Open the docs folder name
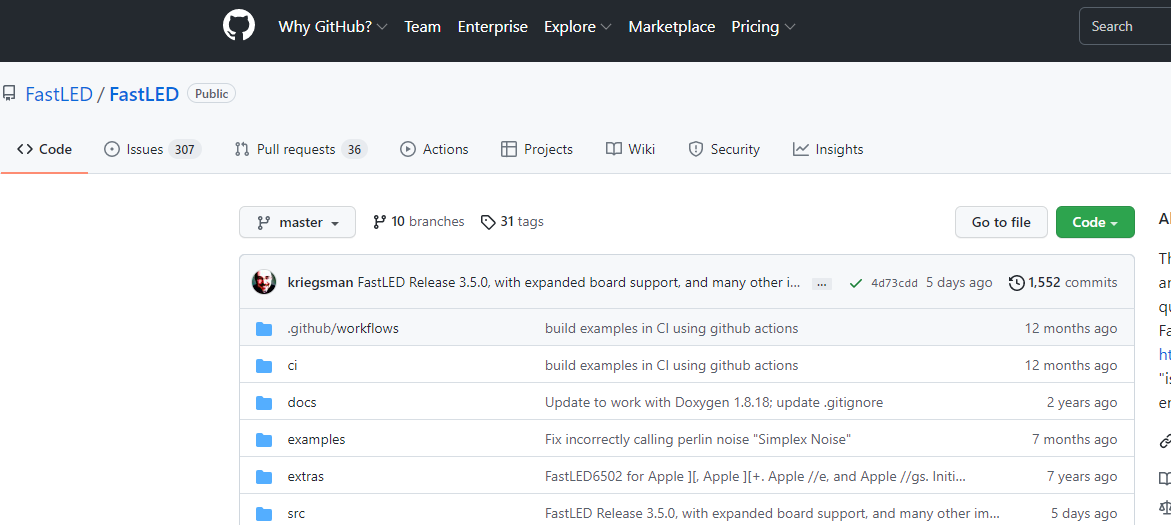This screenshot has width=1171, height=525. click(302, 403)
